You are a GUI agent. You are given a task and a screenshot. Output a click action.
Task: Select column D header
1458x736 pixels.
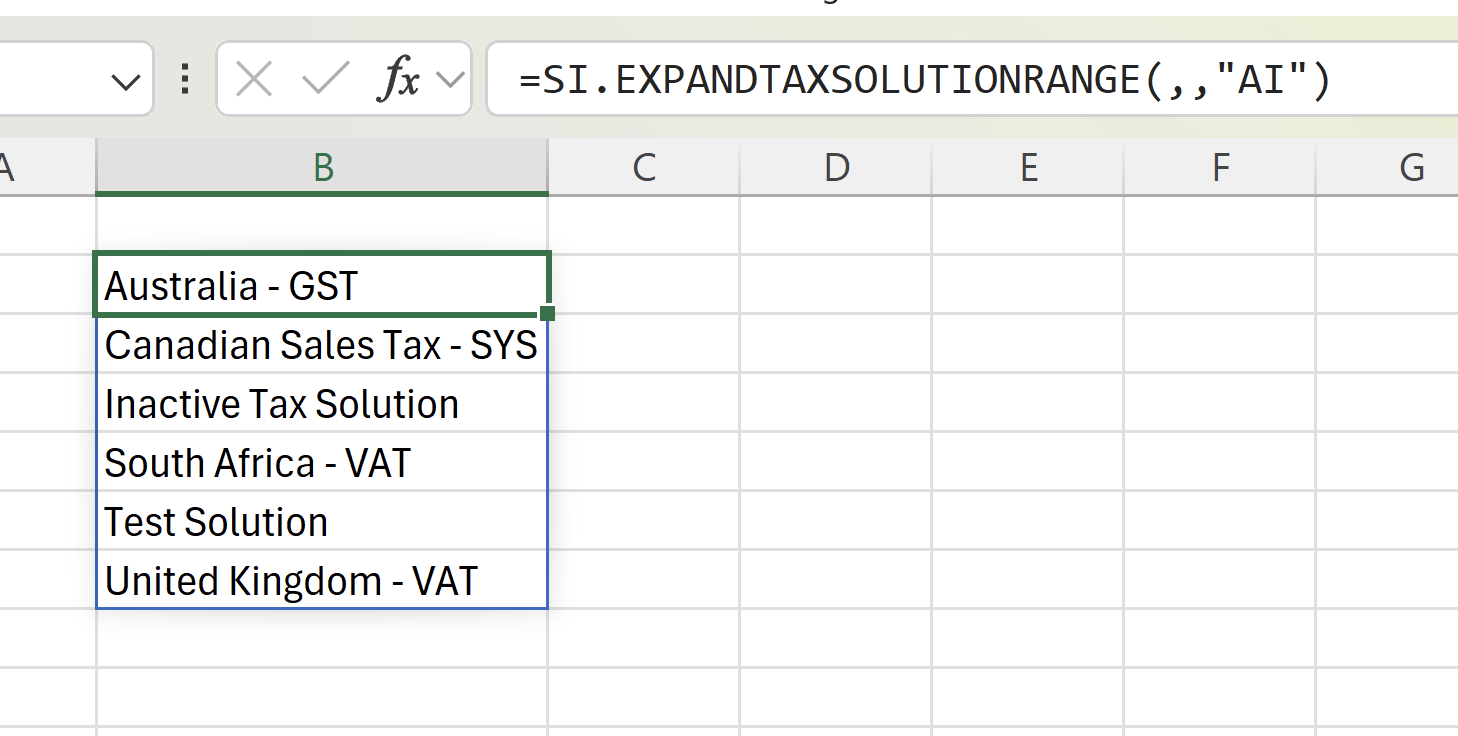point(836,167)
